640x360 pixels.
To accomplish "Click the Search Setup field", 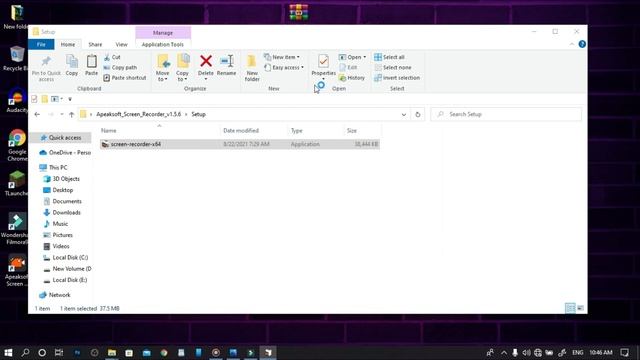I will [x=506, y=114].
